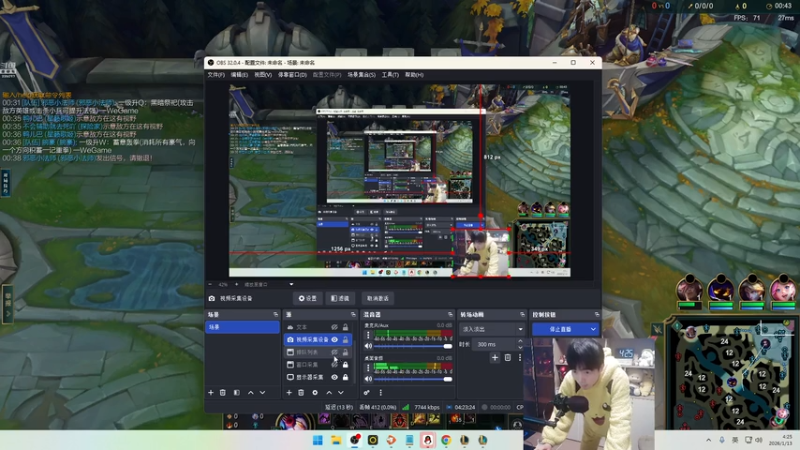Add a transition with the plus icon
The height and width of the screenshot is (450, 800).
coord(494,358)
